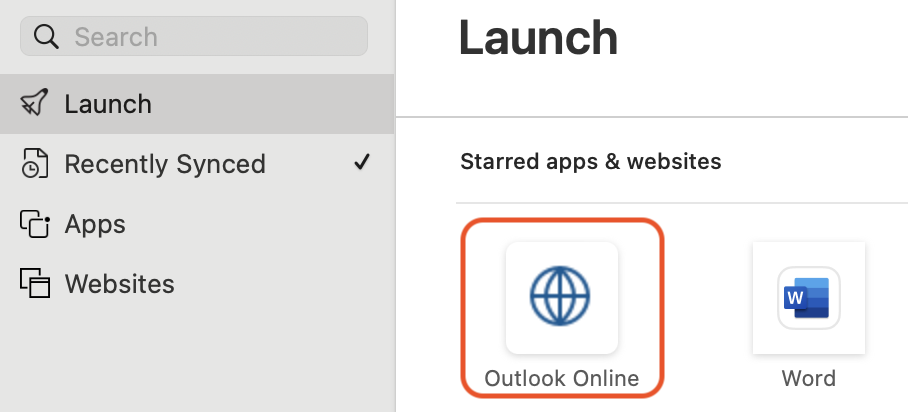Select the Launch rocket icon
This screenshot has width=908, height=412.
34,103
